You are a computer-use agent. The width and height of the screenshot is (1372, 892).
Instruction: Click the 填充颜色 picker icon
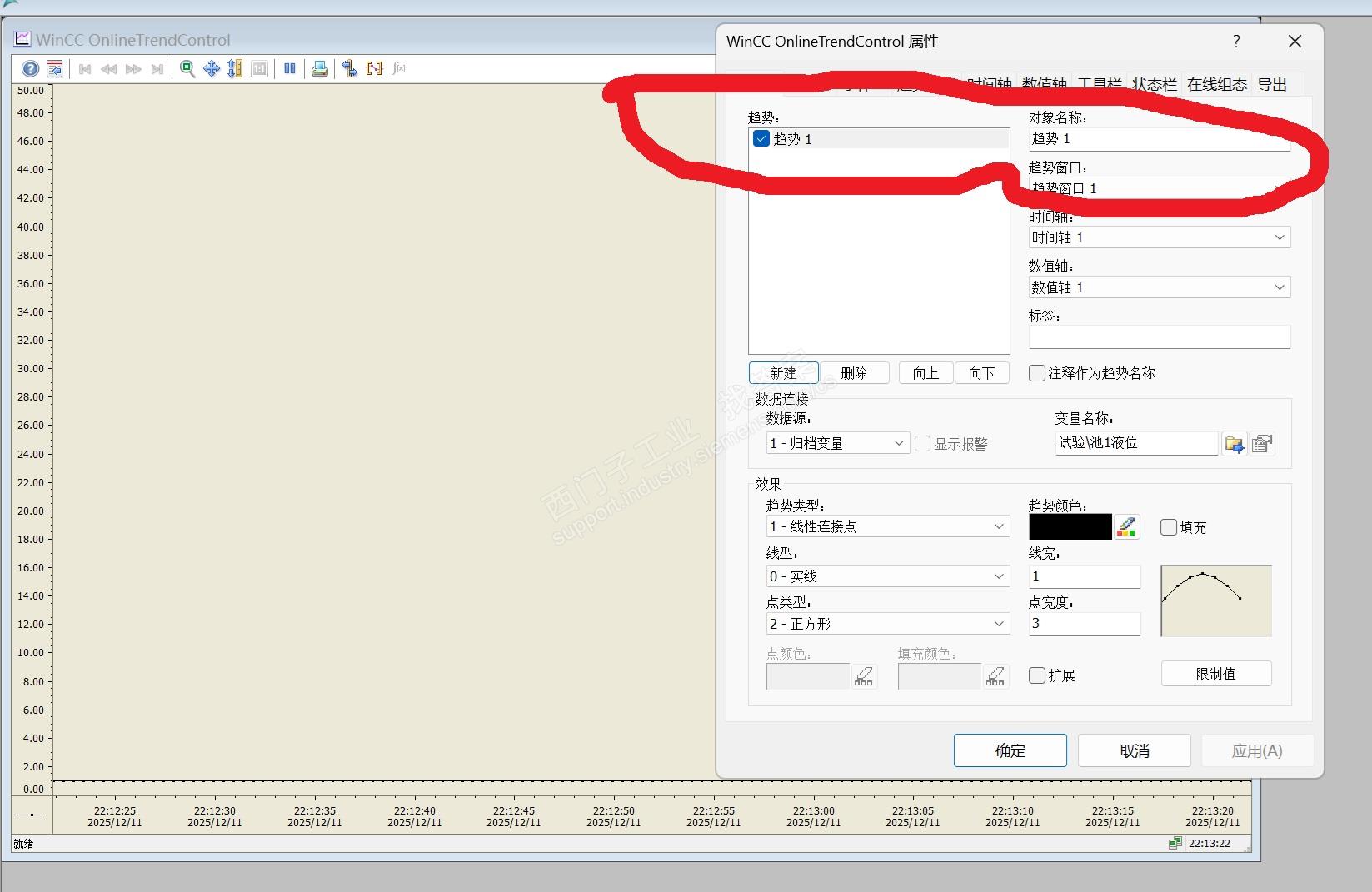995,676
